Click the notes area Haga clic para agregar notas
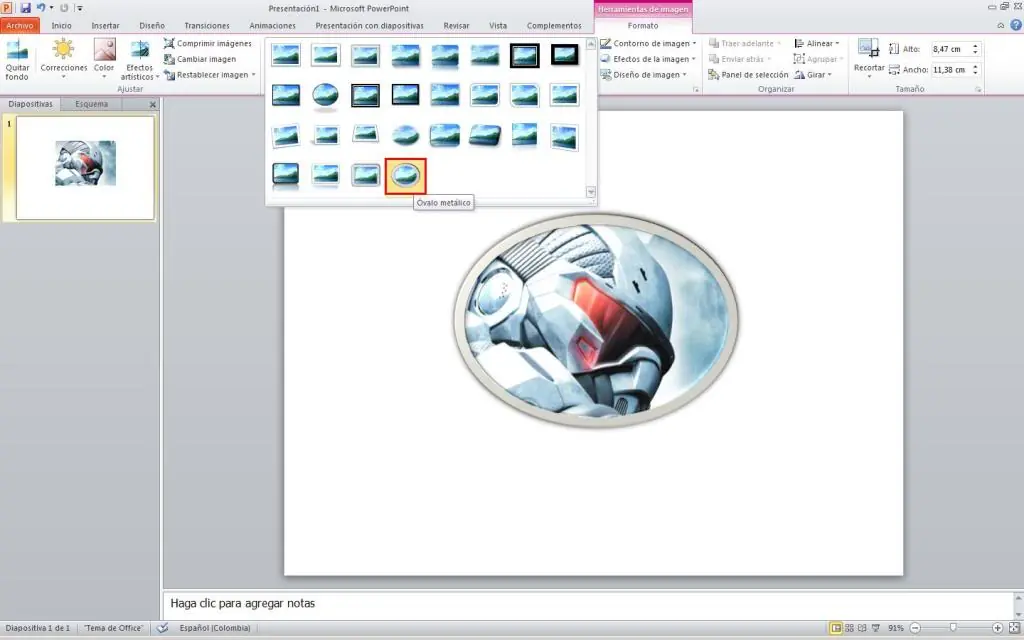Viewport: 1024px width, 640px height. pos(242,603)
